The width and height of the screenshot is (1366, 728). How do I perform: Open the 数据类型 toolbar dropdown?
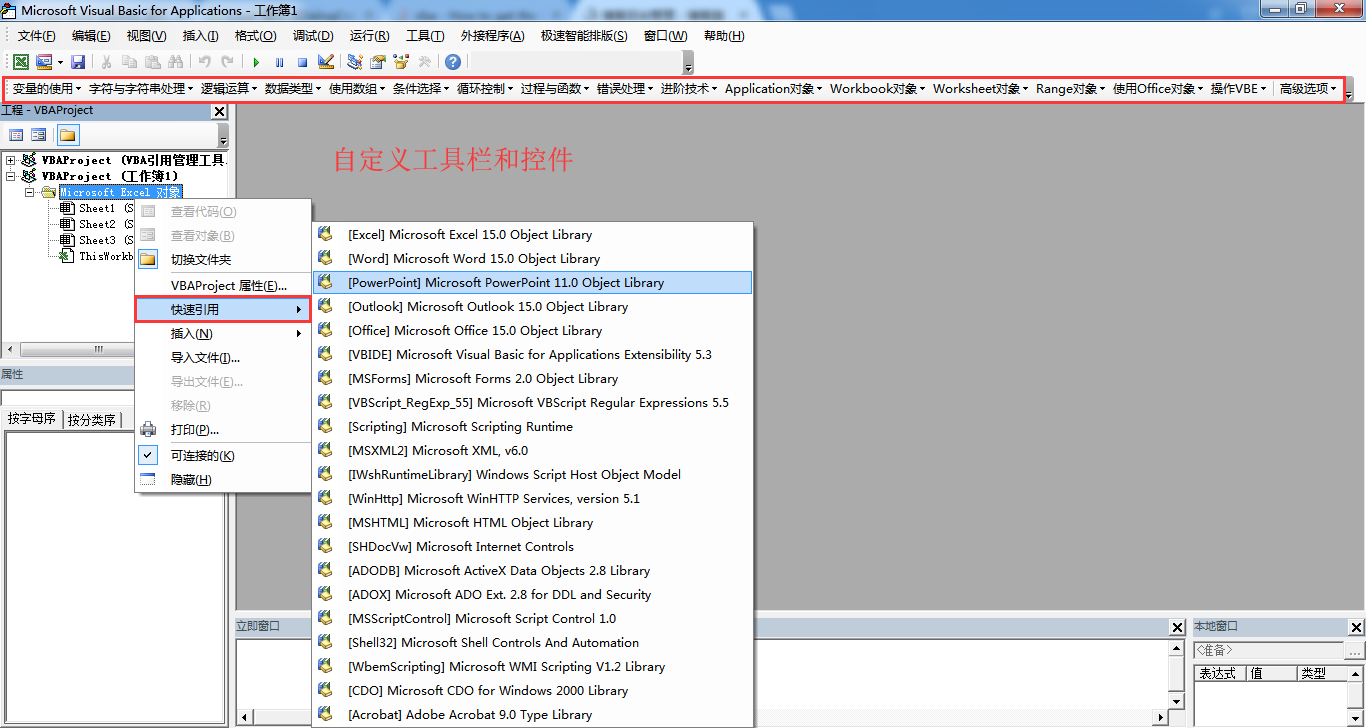(293, 89)
